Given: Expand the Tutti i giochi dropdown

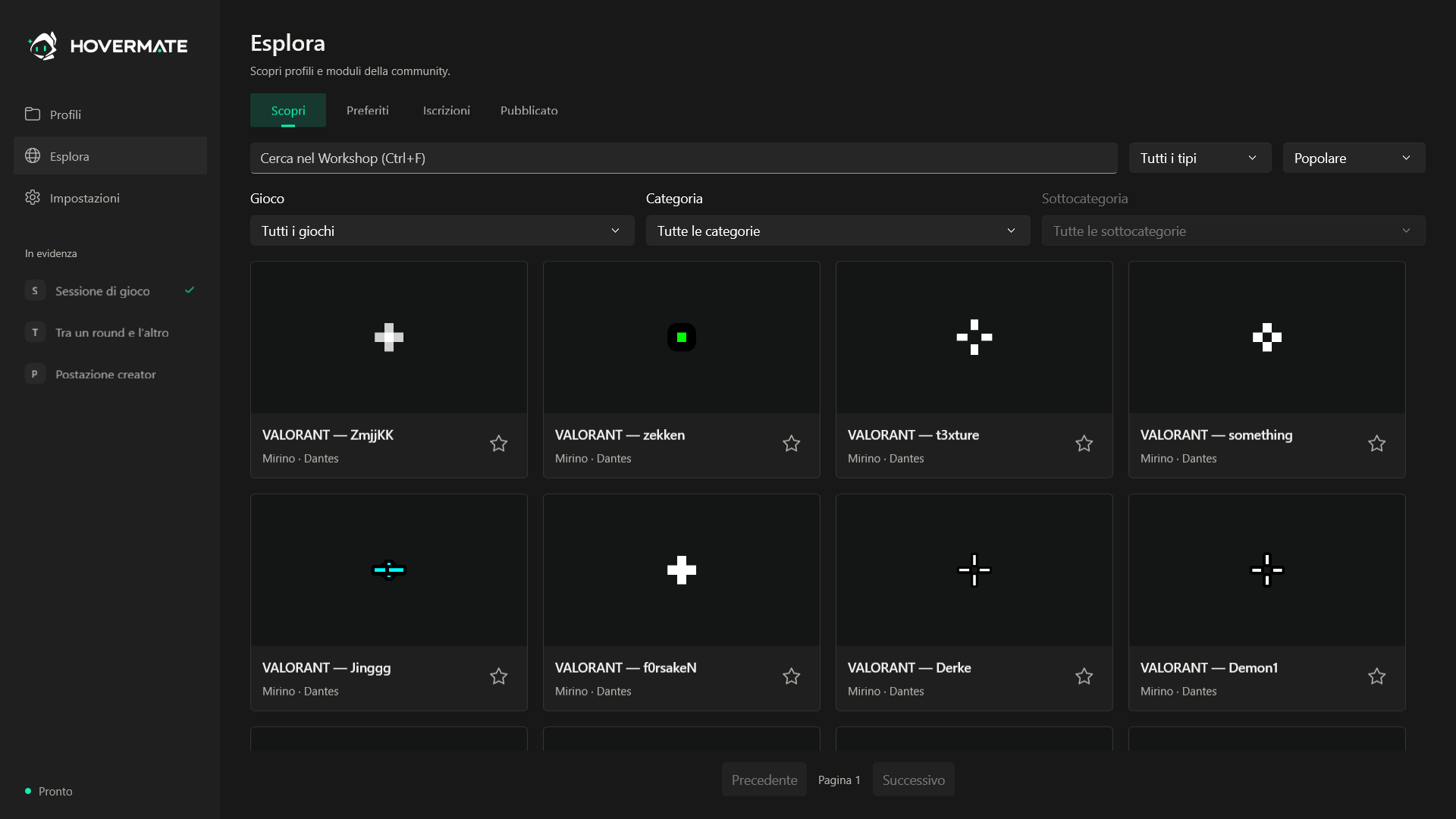Looking at the screenshot, I should click(442, 231).
